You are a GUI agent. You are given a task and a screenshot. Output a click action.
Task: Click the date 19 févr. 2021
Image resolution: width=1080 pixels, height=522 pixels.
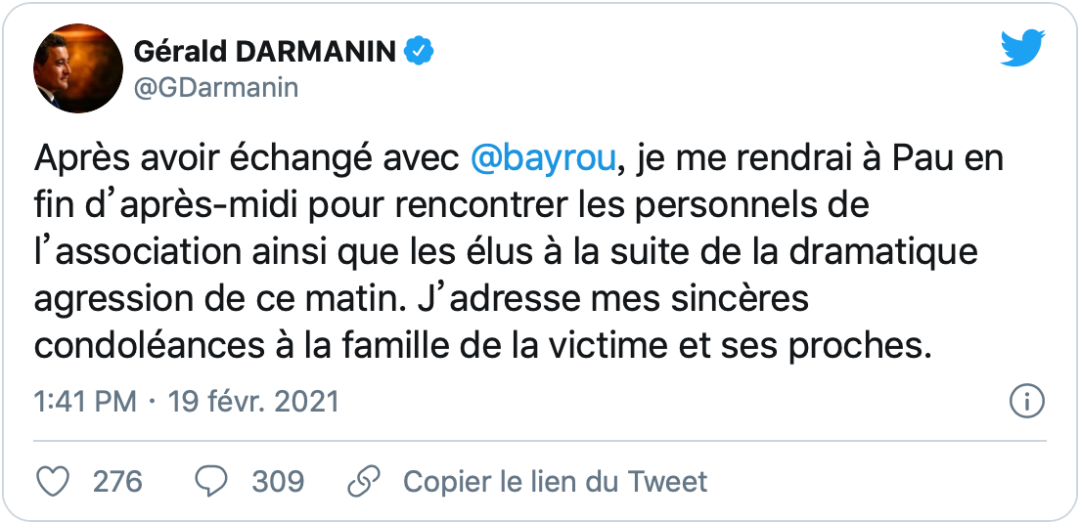(254, 402)
